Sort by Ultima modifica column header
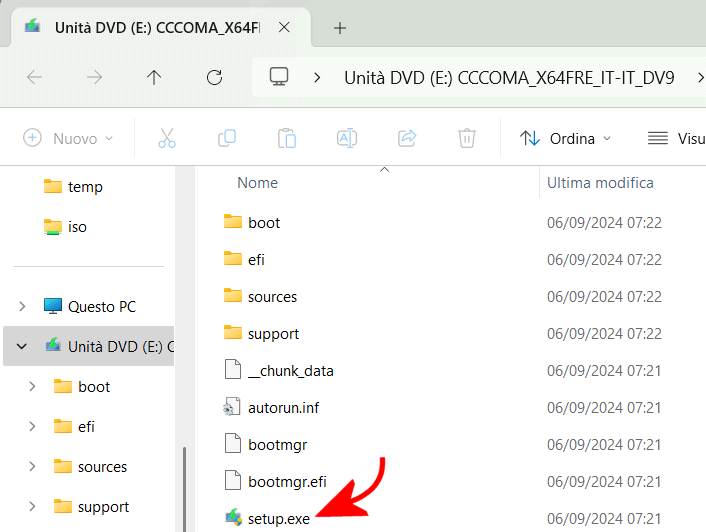 (x=600, y=183)
